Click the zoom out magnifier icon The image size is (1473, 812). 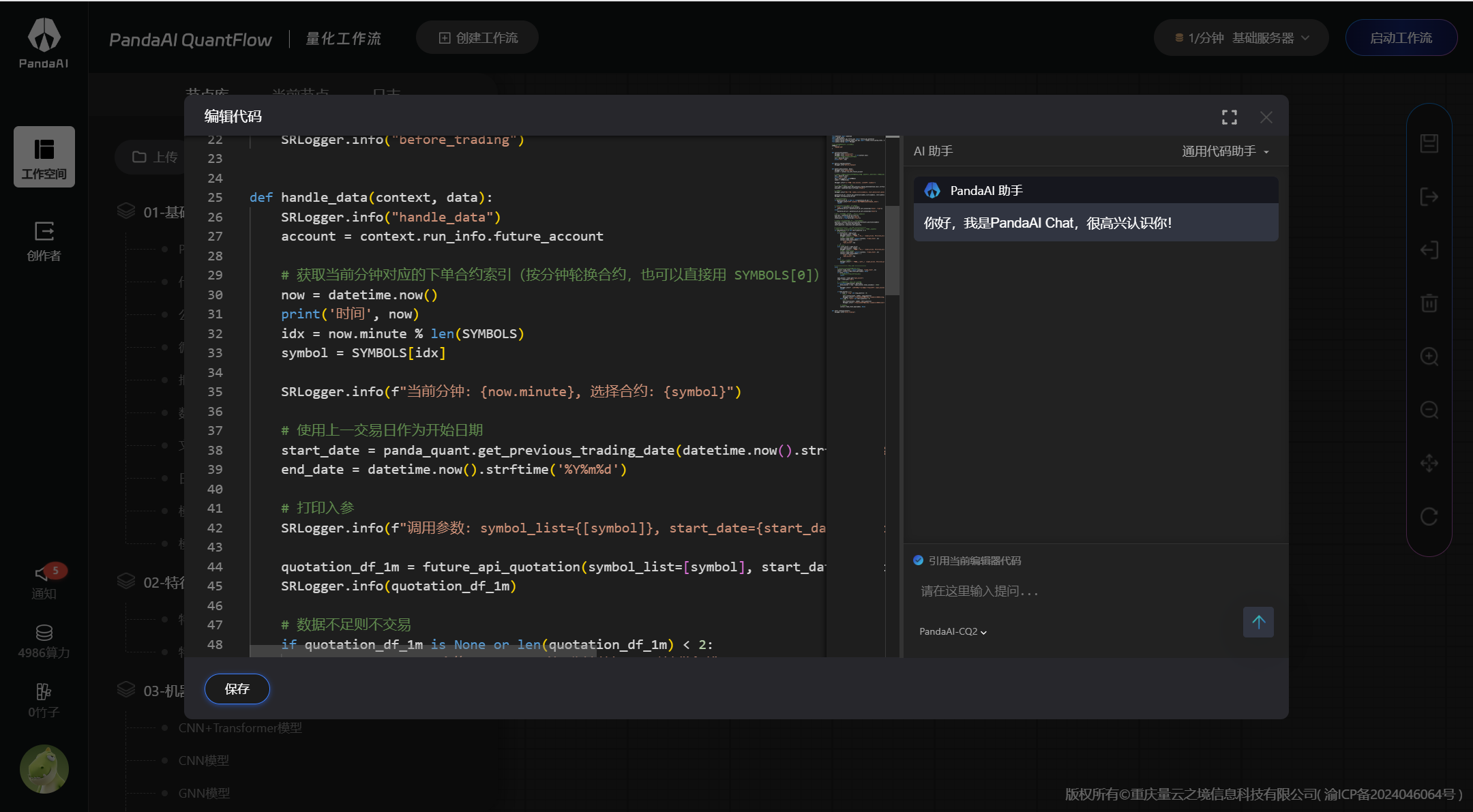pyautogui.click(x=1429, y=410)
